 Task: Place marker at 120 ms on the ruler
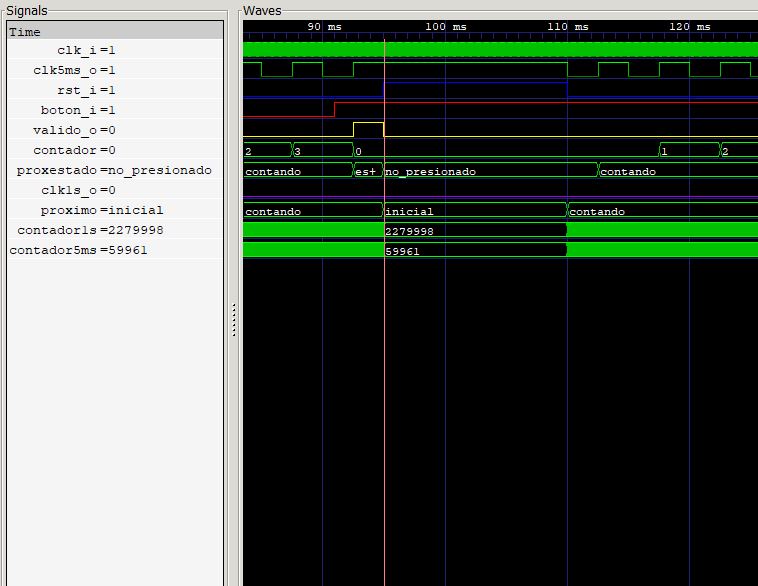[x=689, y=27]
